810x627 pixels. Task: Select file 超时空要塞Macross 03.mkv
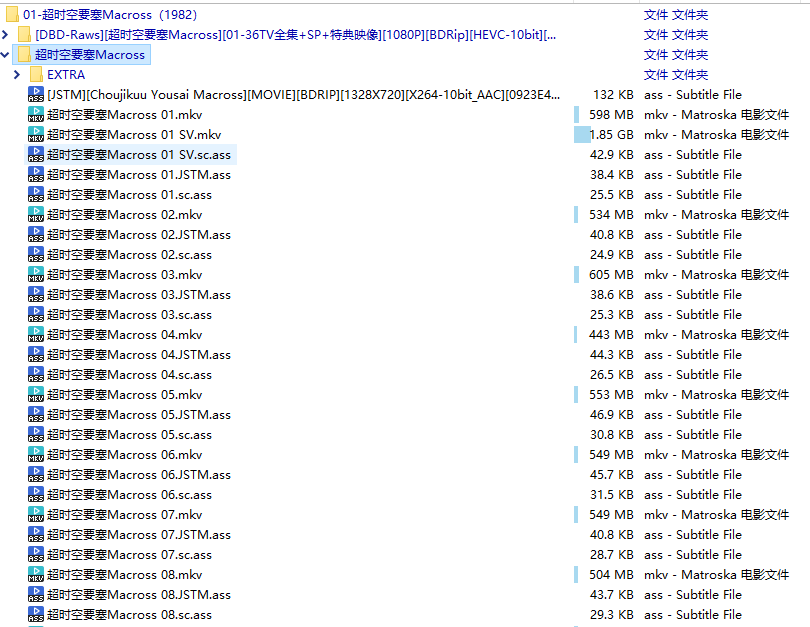tap(124, 275)
